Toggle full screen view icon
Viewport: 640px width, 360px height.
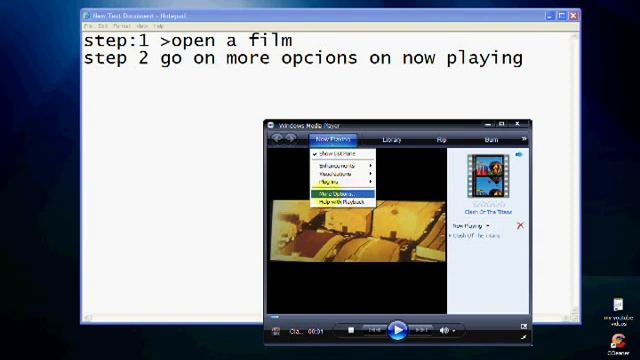[x=524, y=326]
